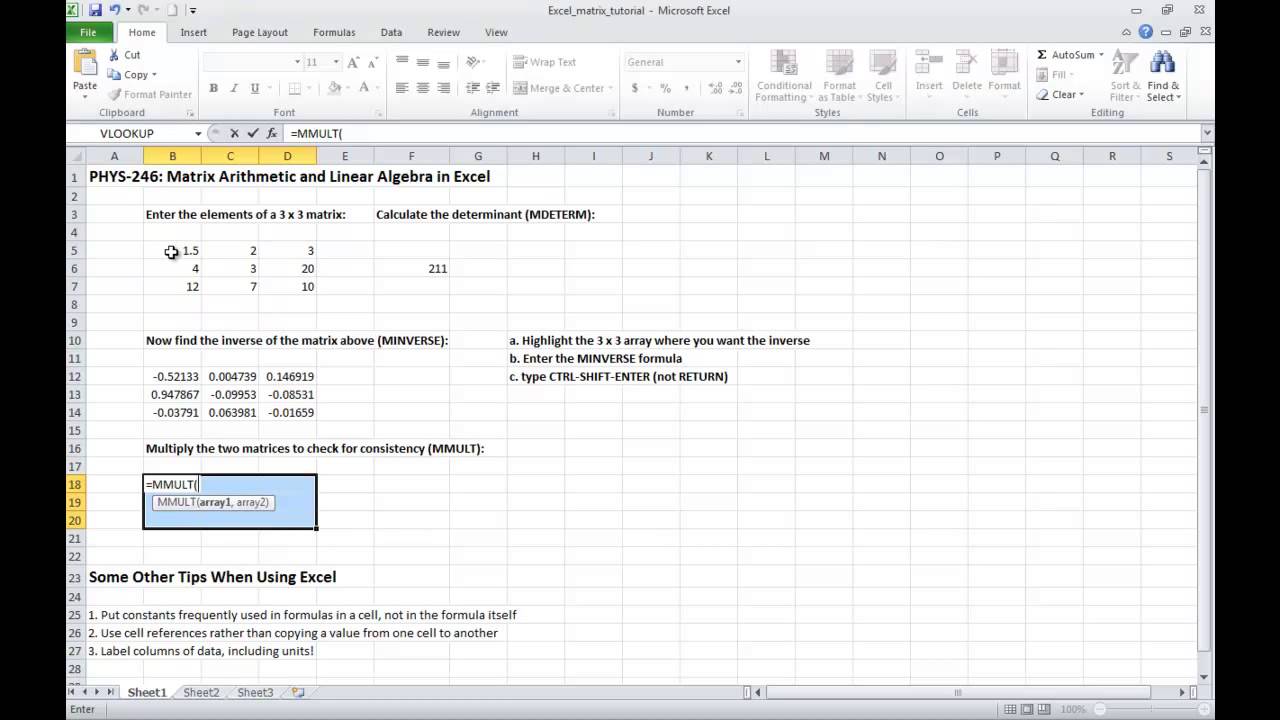Open the Name Box dropdown arrow
This screenshot has height=720, width=1280.
198,133
